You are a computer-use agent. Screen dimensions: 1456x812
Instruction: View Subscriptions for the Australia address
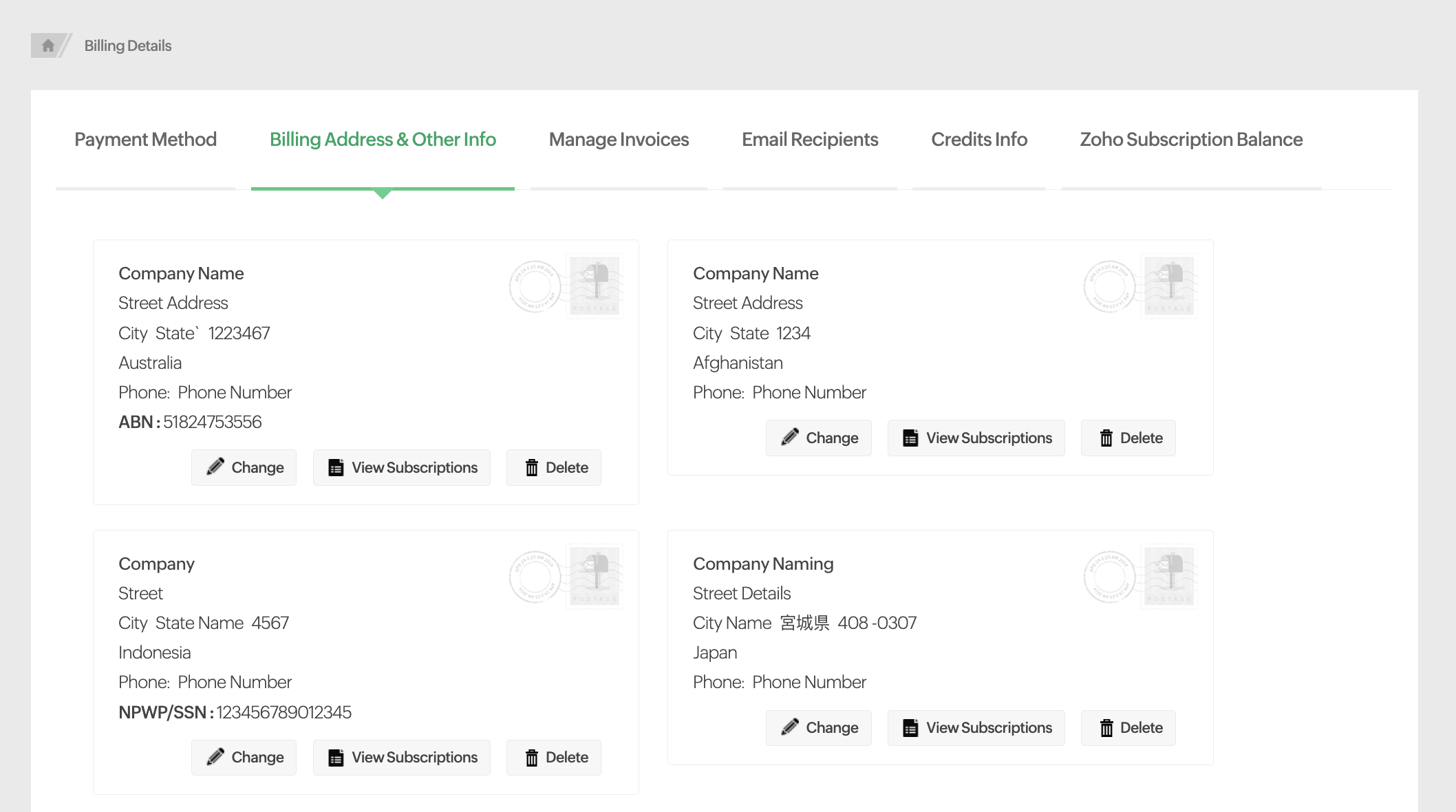tap(402, 467)
